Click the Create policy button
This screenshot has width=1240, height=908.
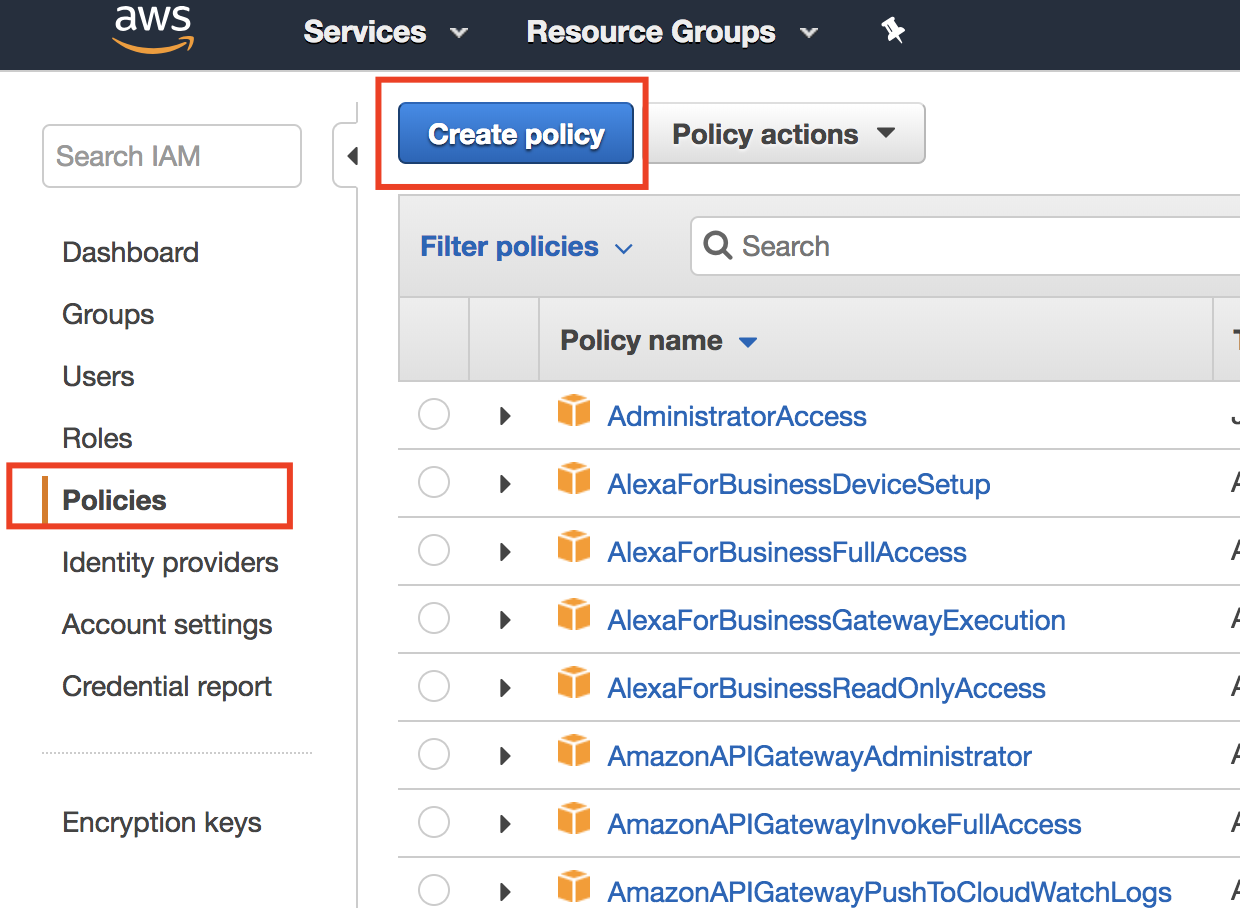point(516,134)
